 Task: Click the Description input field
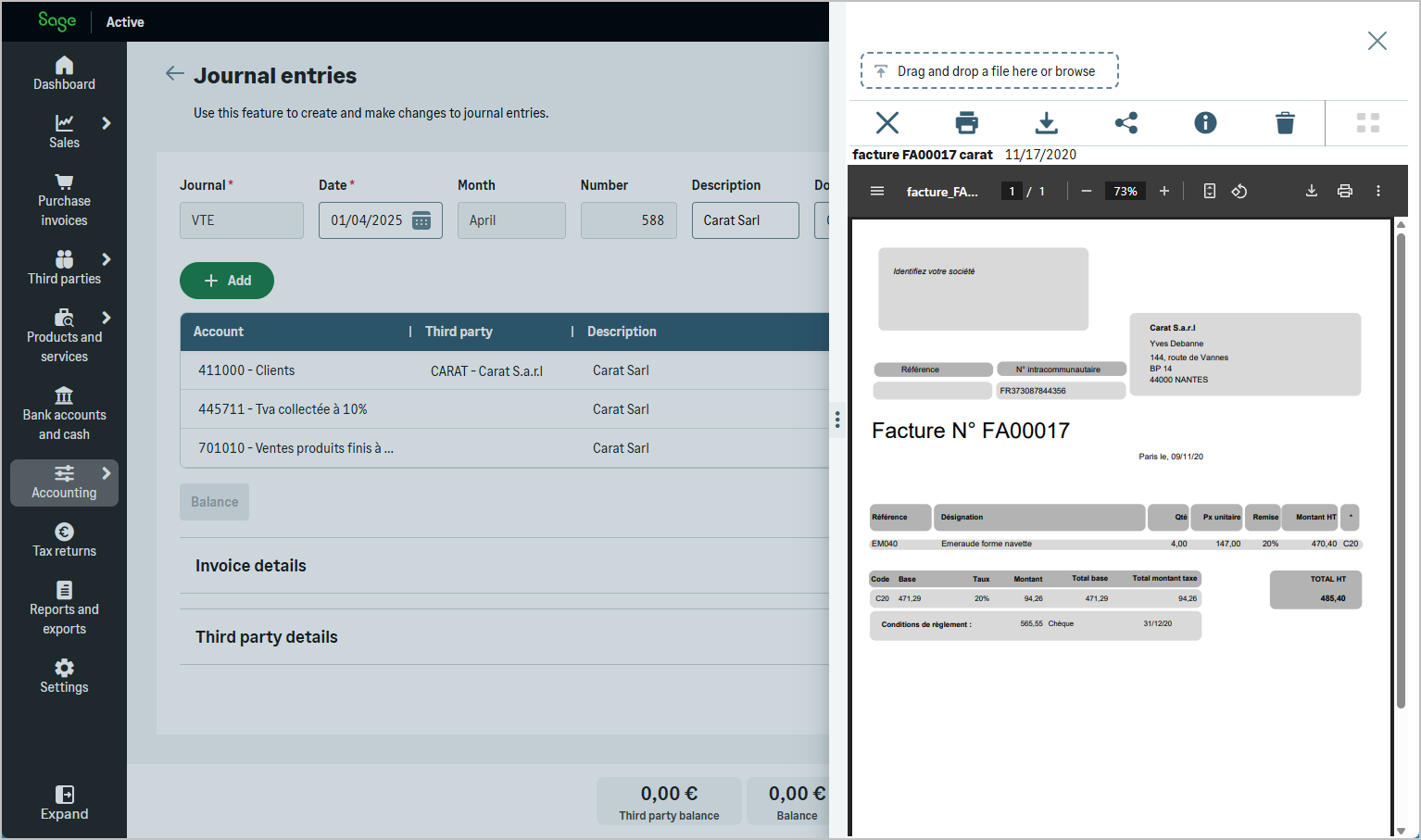click(745, 220)
